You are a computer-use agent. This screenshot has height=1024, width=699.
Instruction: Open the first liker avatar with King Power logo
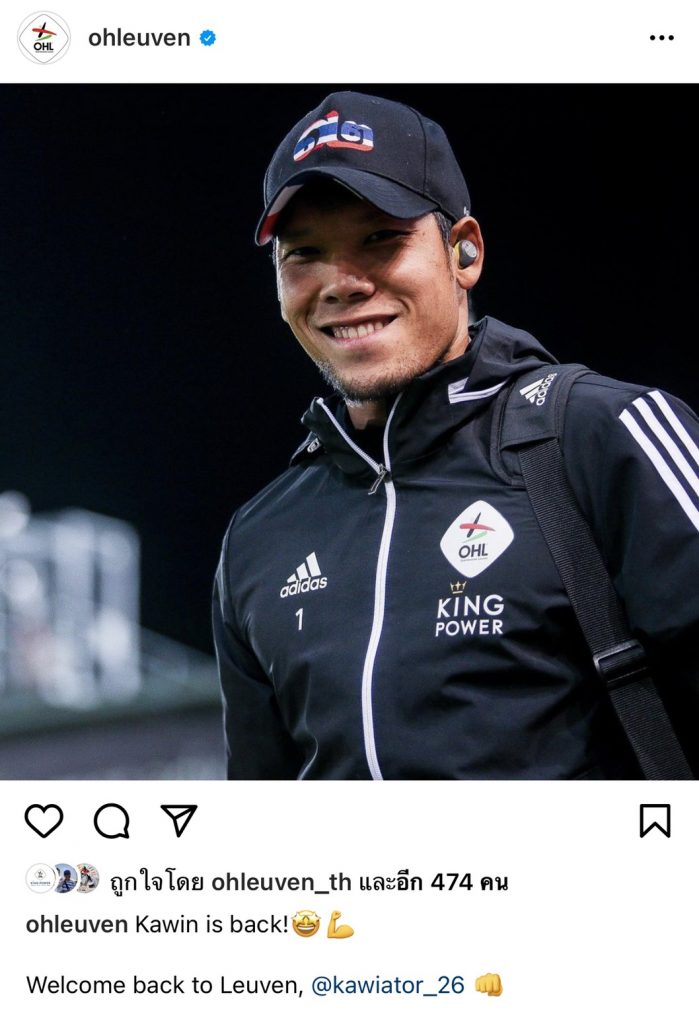pyautogui.click(x=41, y=878)
